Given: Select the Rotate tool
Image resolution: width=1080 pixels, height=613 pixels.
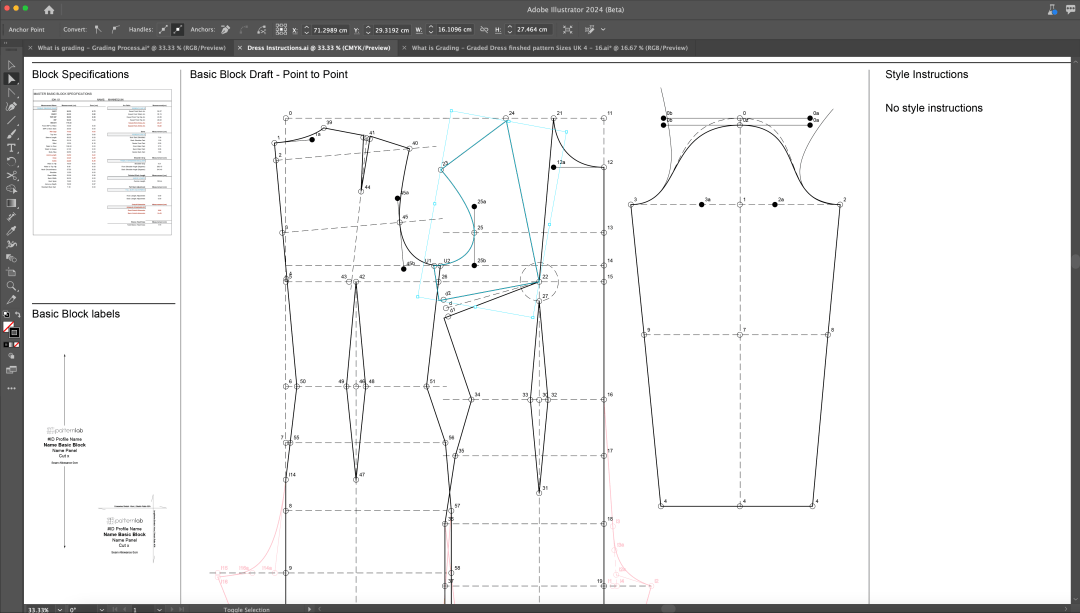Looking at the screenshot, I should [x=11, y=161].
